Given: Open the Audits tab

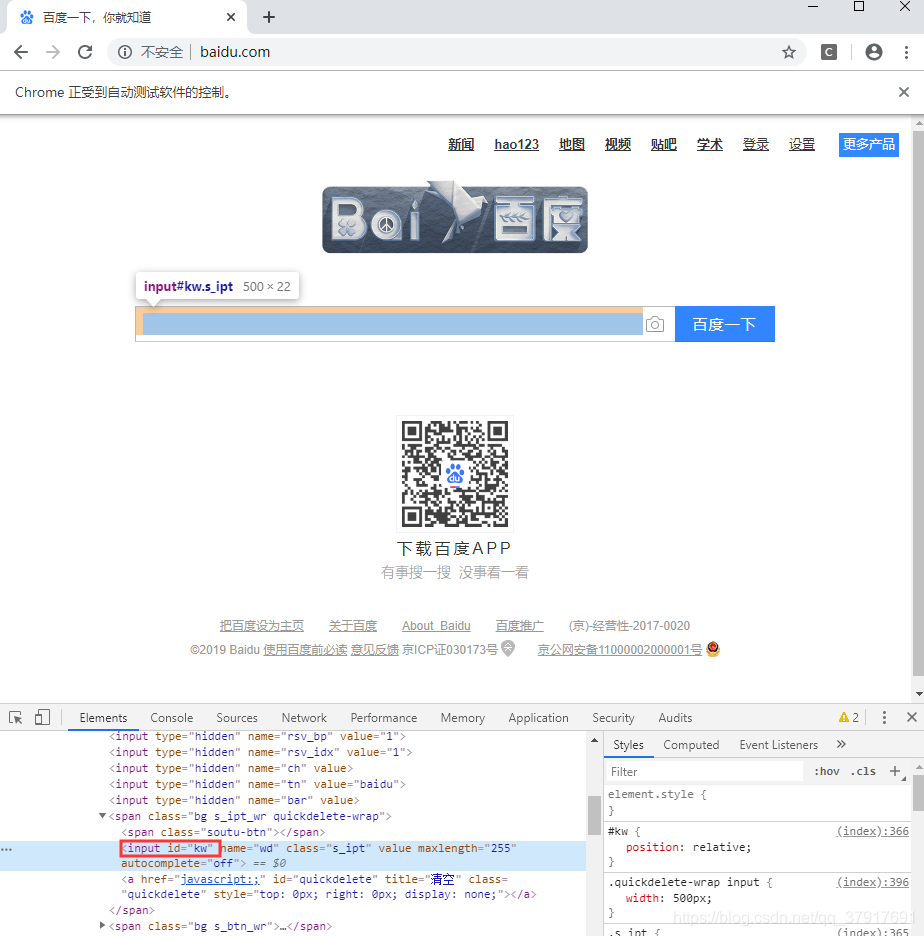Looking at the screenshot, I should coord(675,718).
